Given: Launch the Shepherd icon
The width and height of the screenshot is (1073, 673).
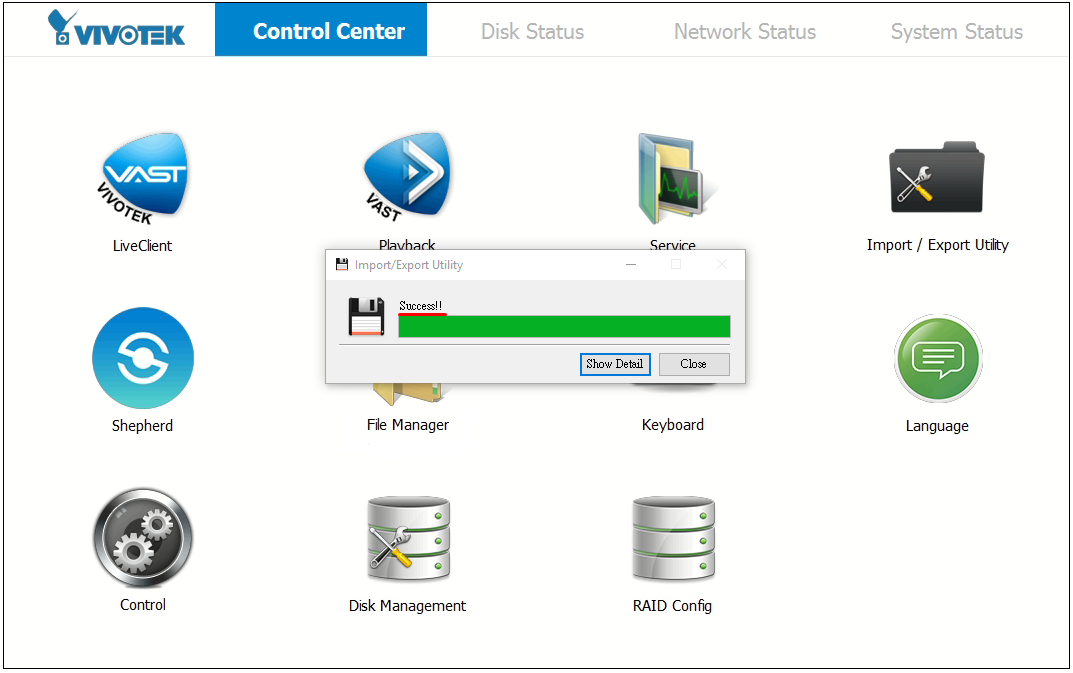Looking at the screenshot, I should tap(143, 358).
